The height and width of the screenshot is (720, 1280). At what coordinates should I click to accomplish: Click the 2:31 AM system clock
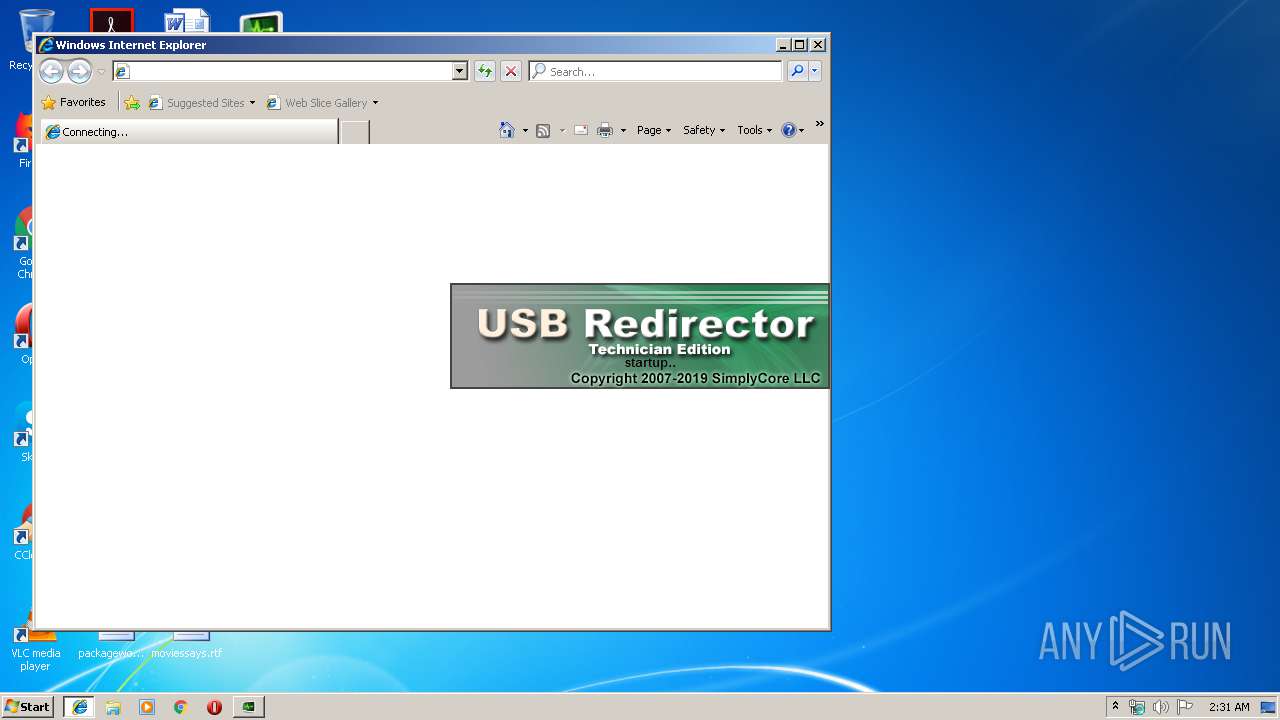1229,706
